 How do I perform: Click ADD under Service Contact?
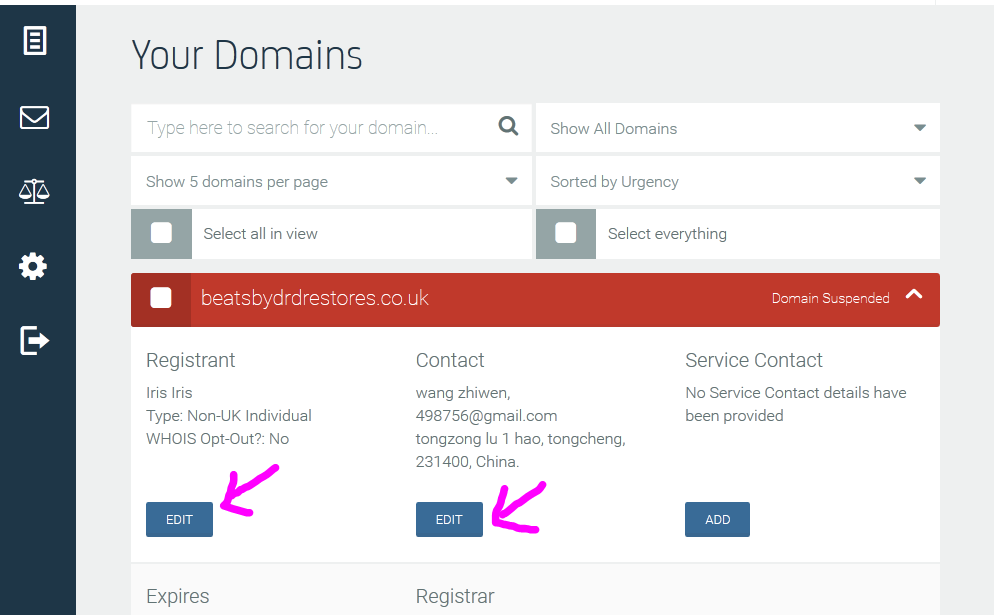[718, 519]
